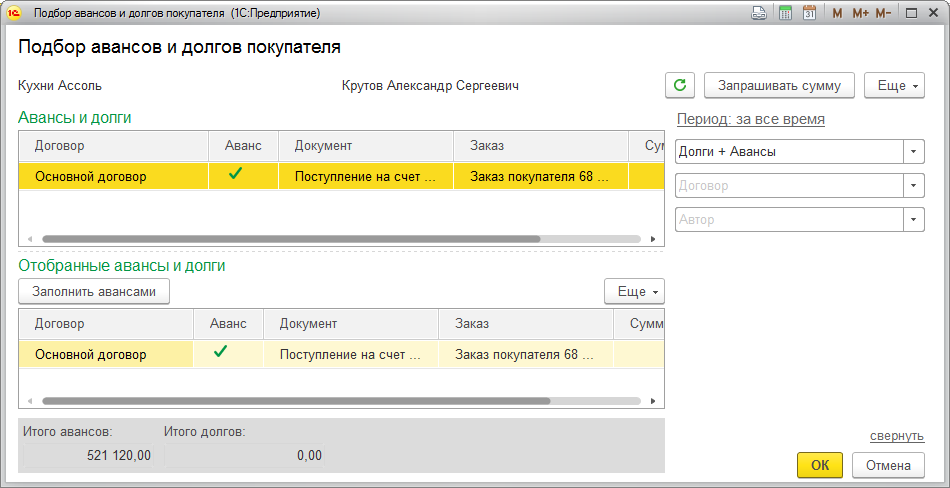Click the M+ memory add button
This screenshot has height=488, width=950.
[x=860, y=14]
